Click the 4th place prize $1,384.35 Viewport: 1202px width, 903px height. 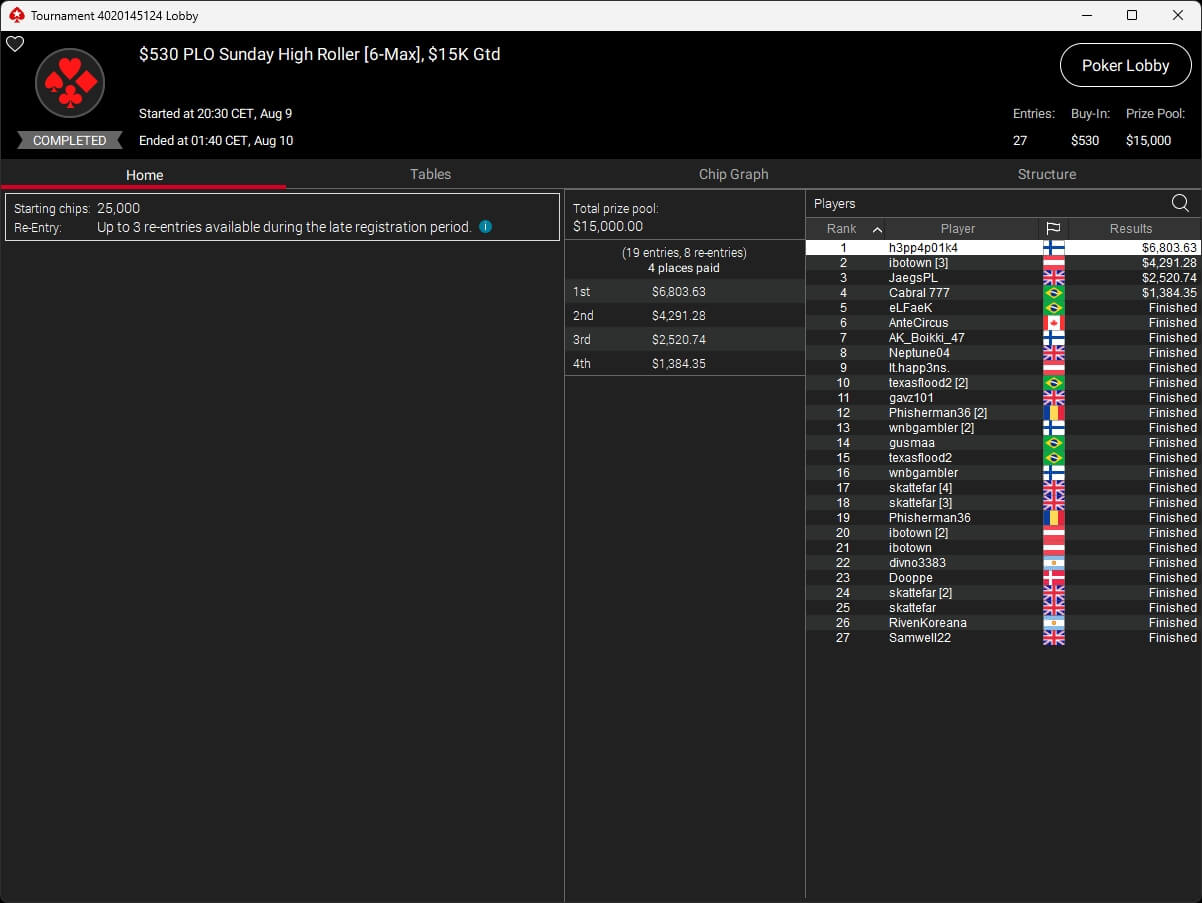(678, 364)
